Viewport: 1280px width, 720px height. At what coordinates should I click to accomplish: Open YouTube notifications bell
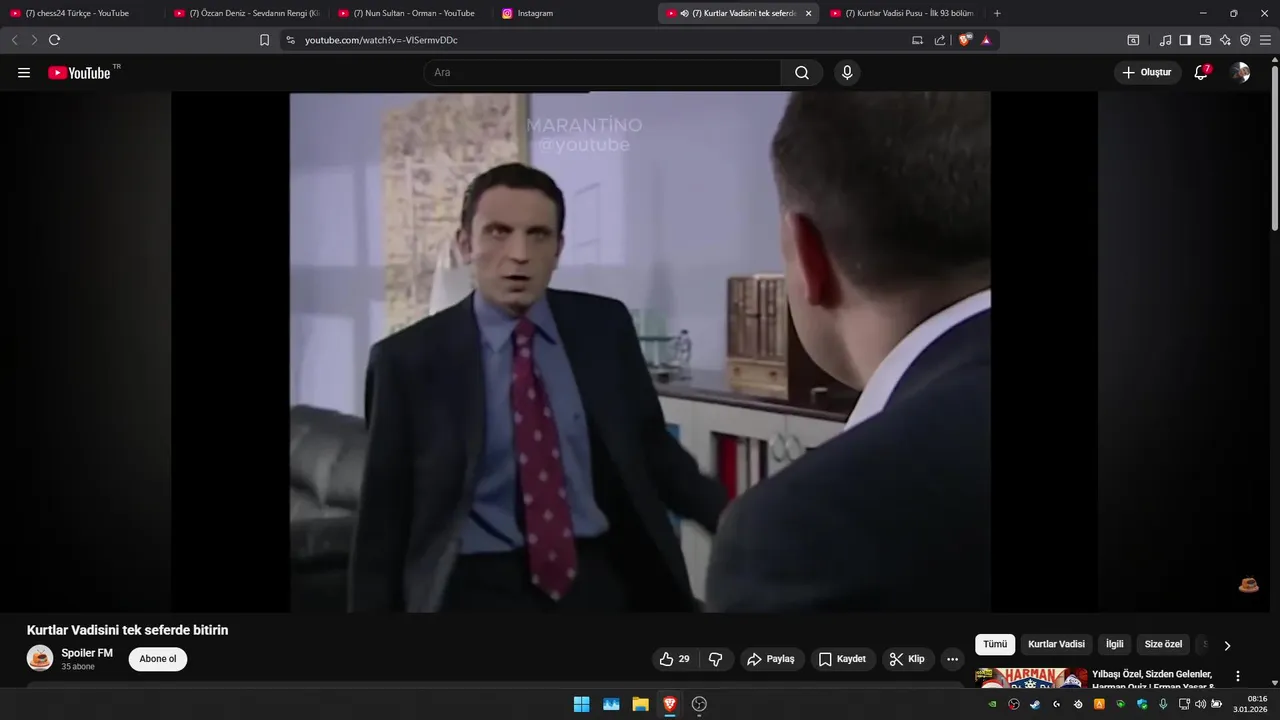point(1201,72)
